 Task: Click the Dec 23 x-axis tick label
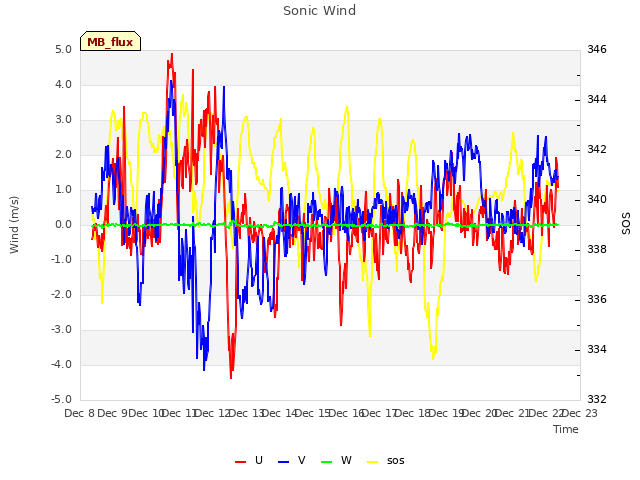(580, 413)
